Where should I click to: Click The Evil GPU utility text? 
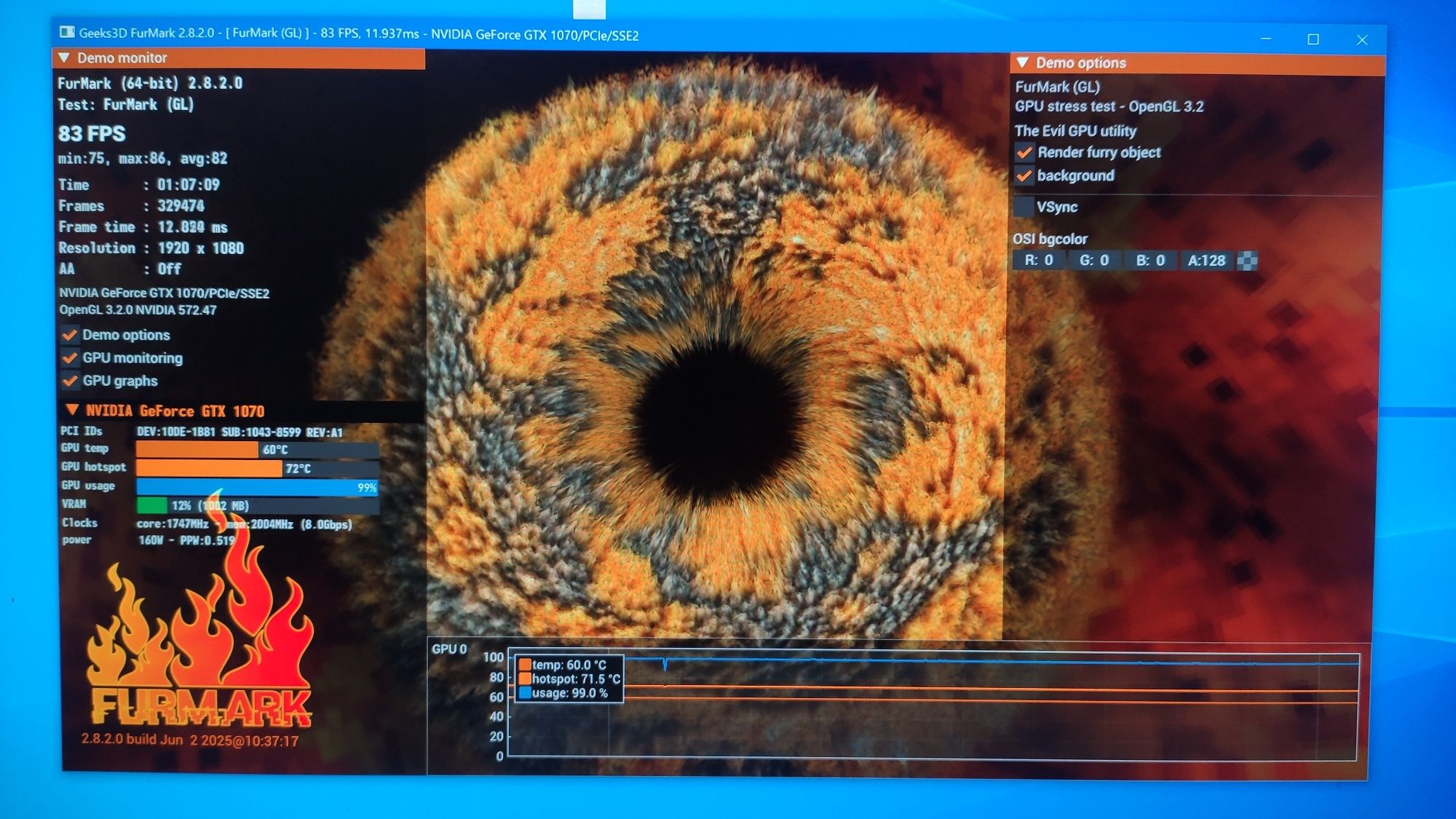point(1075,131)
